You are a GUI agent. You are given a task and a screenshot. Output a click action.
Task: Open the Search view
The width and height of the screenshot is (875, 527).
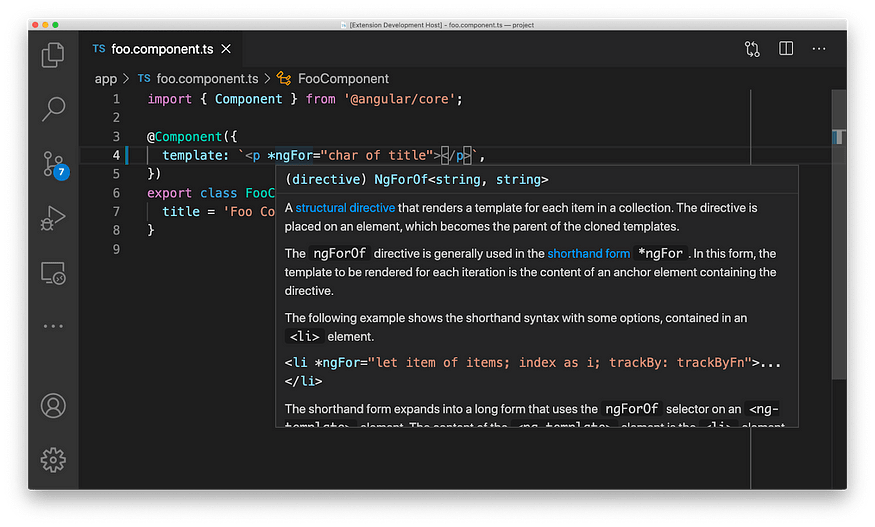53,109
